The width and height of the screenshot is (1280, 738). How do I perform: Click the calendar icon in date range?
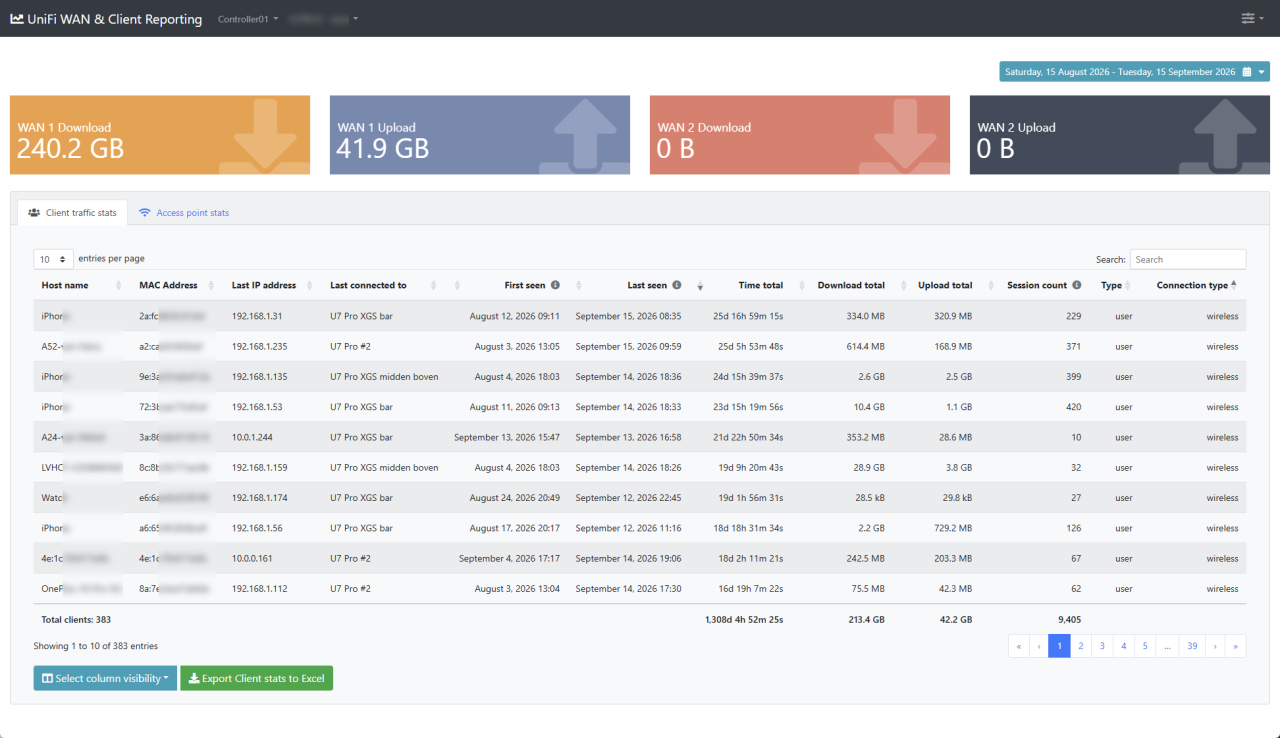(1247, 72)
